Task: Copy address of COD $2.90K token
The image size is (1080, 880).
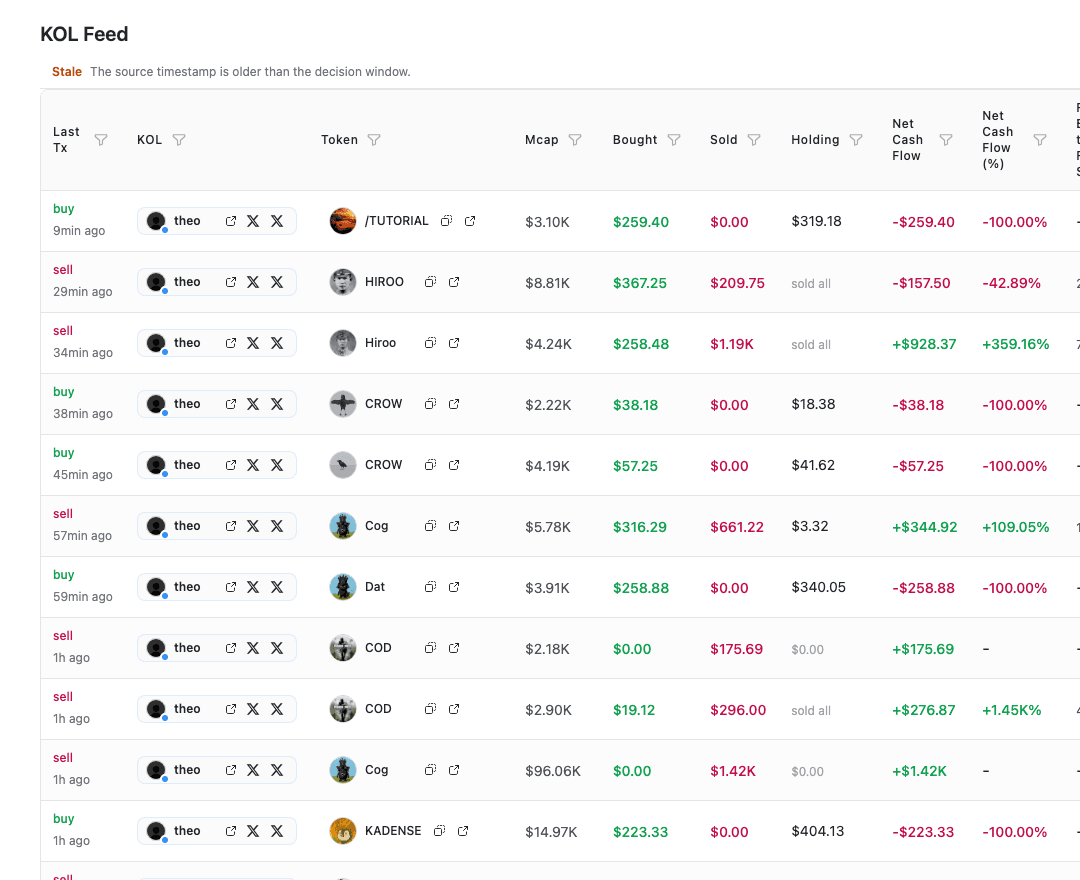Action: click(430, 709)
